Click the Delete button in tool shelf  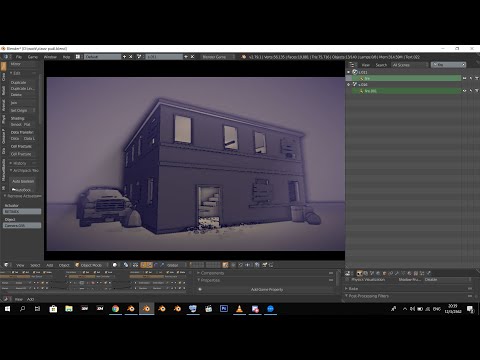coord(23,95)
